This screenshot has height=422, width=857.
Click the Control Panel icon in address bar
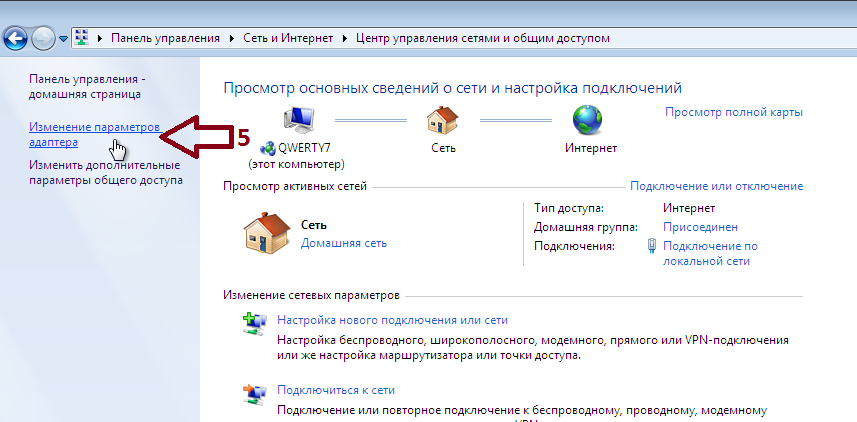pyautogui.click(x=81, y=38)
